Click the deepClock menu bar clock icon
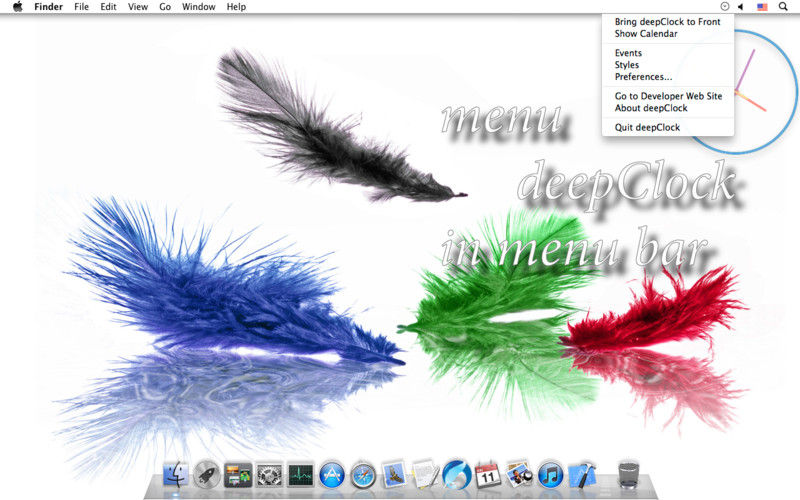Image resolution: width=800 pixels, height=500 pixels. (x=724, y=7)
